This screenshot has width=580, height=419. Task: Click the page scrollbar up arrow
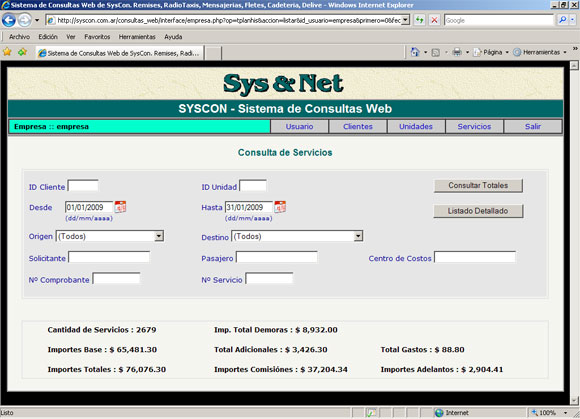[574, 65]
